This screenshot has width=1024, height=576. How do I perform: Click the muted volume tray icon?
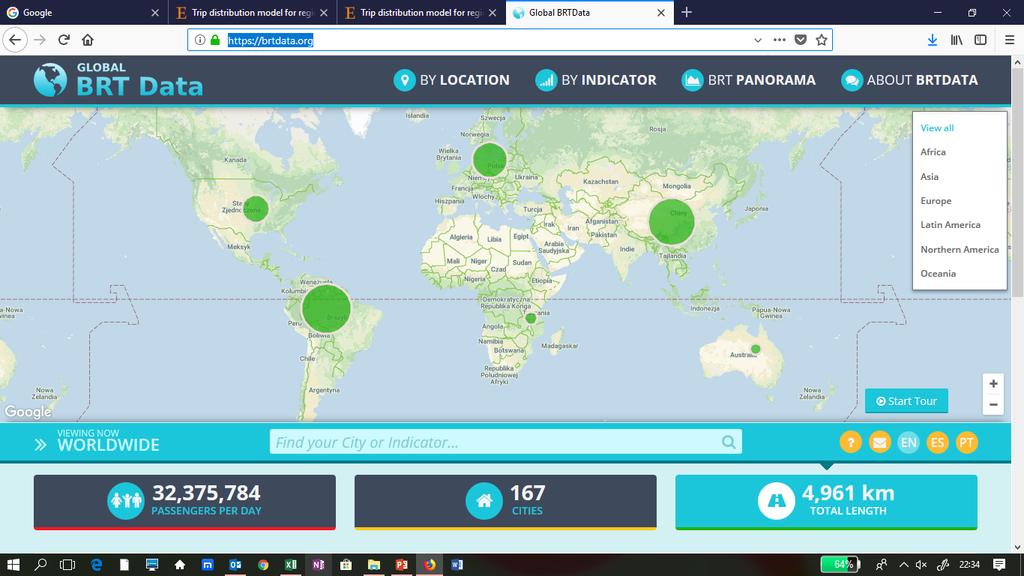[x=921, y=564]
